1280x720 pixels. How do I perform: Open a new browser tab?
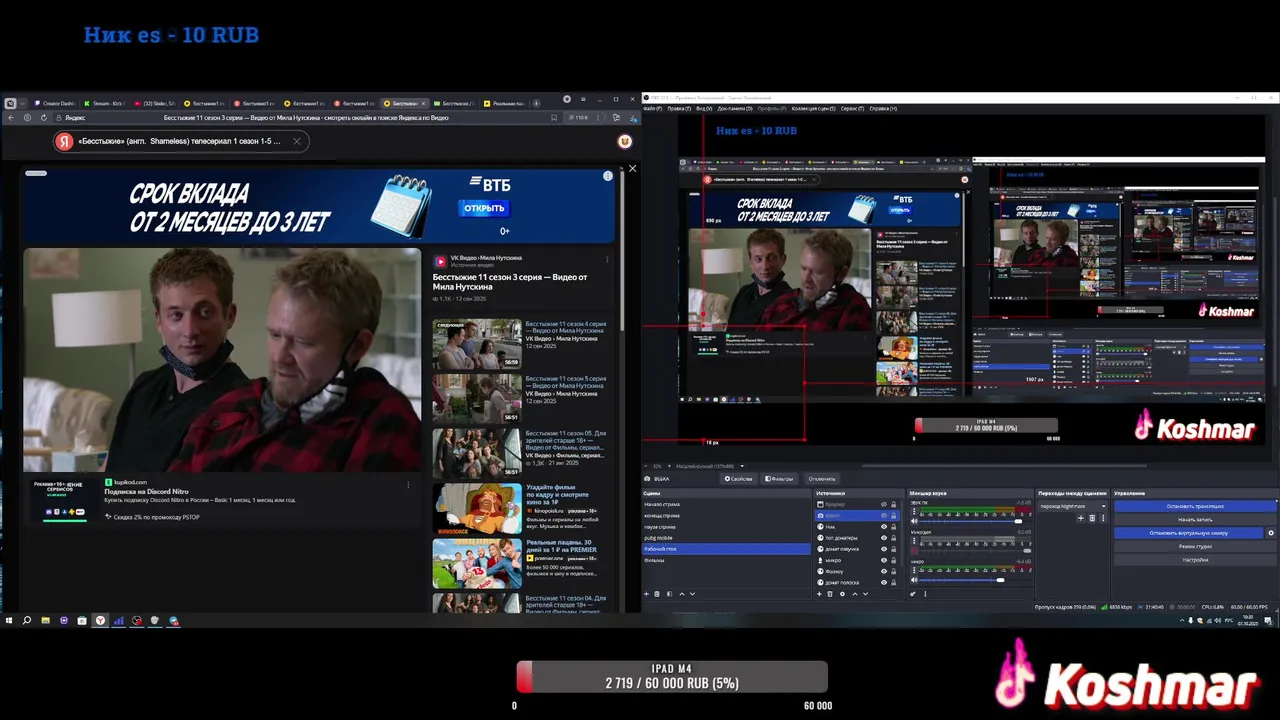(x=536, y=103)
